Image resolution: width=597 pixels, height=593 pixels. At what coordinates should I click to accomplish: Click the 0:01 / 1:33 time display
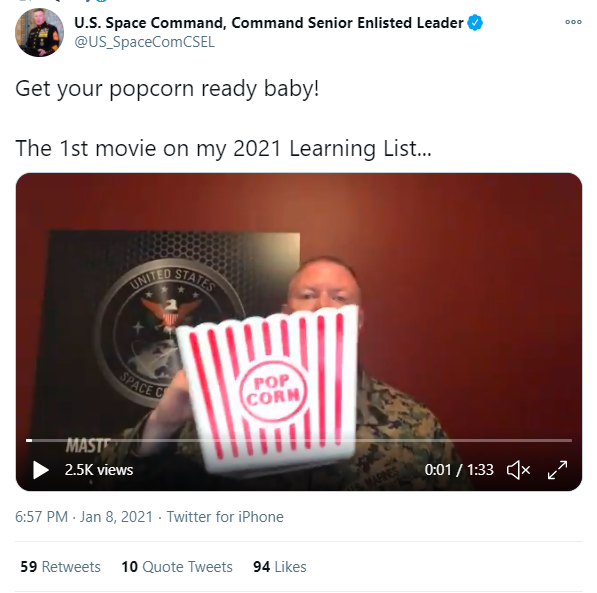459,470
